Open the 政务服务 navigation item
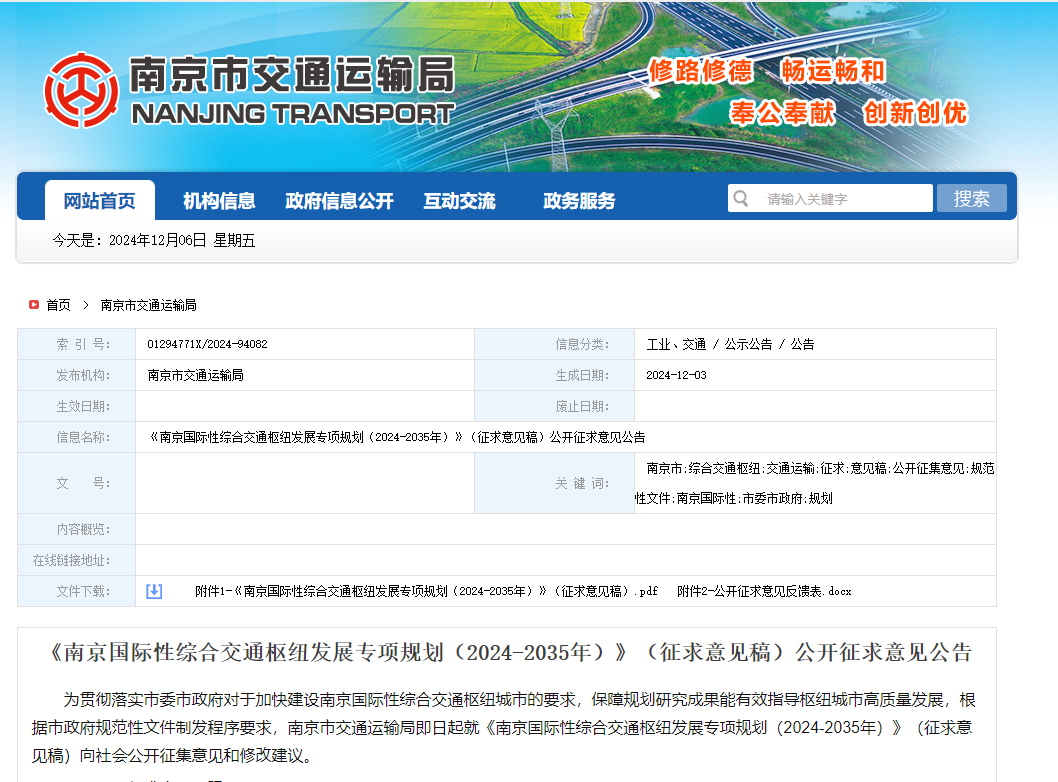1058x782 pixels. click(579, 201)
